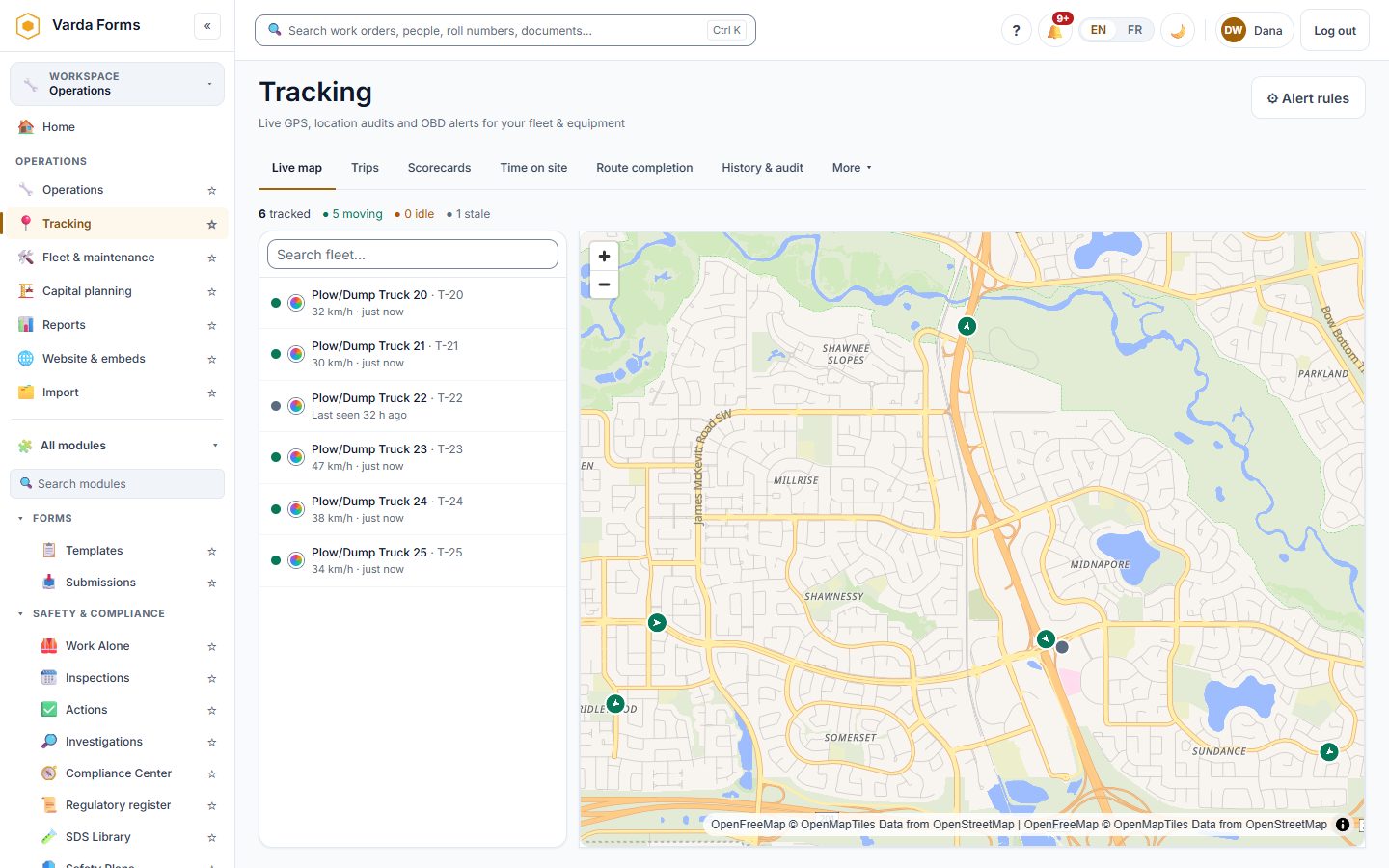Open Inspections module icon

tap(49, 678)
